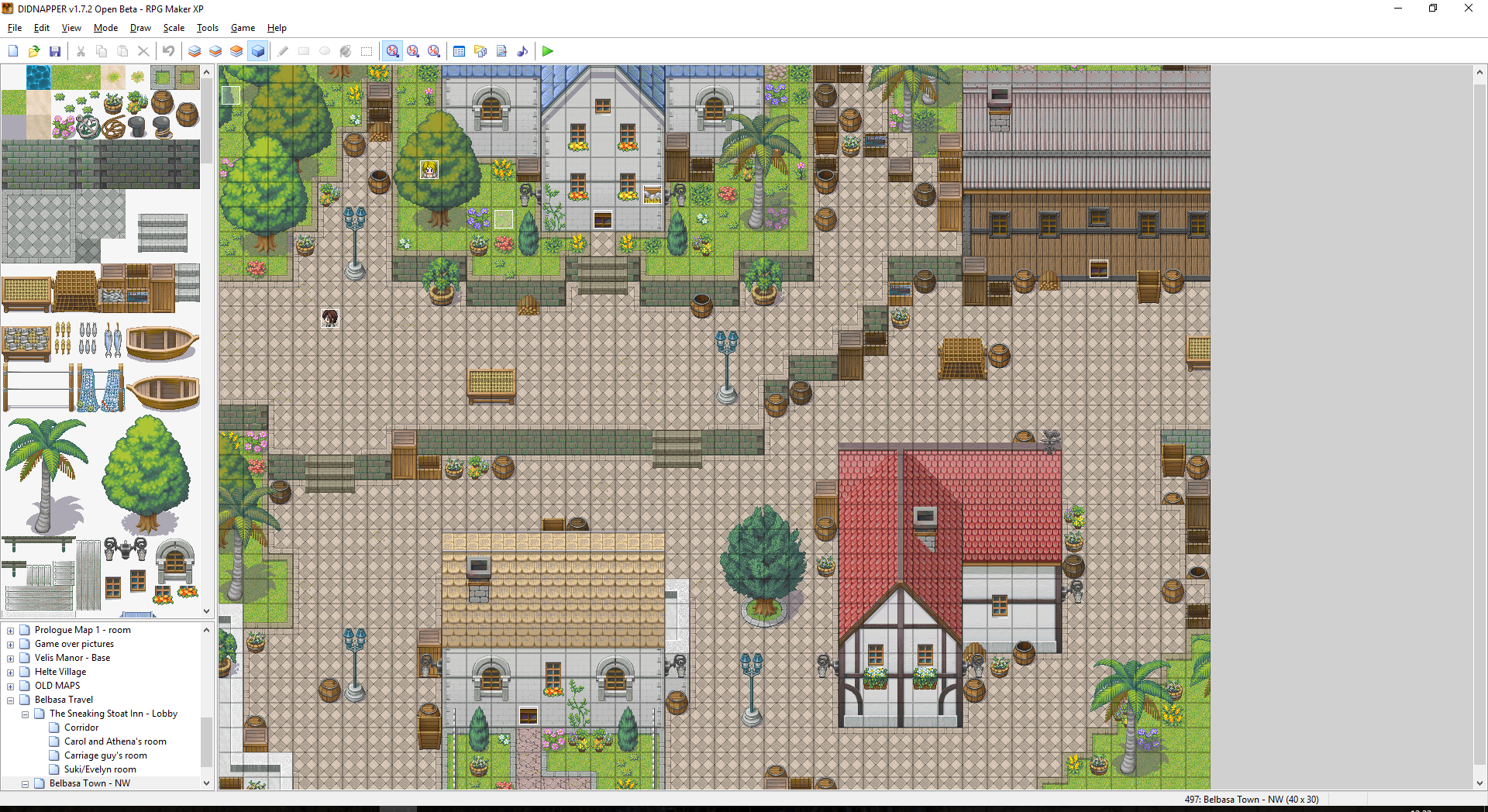
Task: Open the View menu
Action: click(x=71, y=28)
